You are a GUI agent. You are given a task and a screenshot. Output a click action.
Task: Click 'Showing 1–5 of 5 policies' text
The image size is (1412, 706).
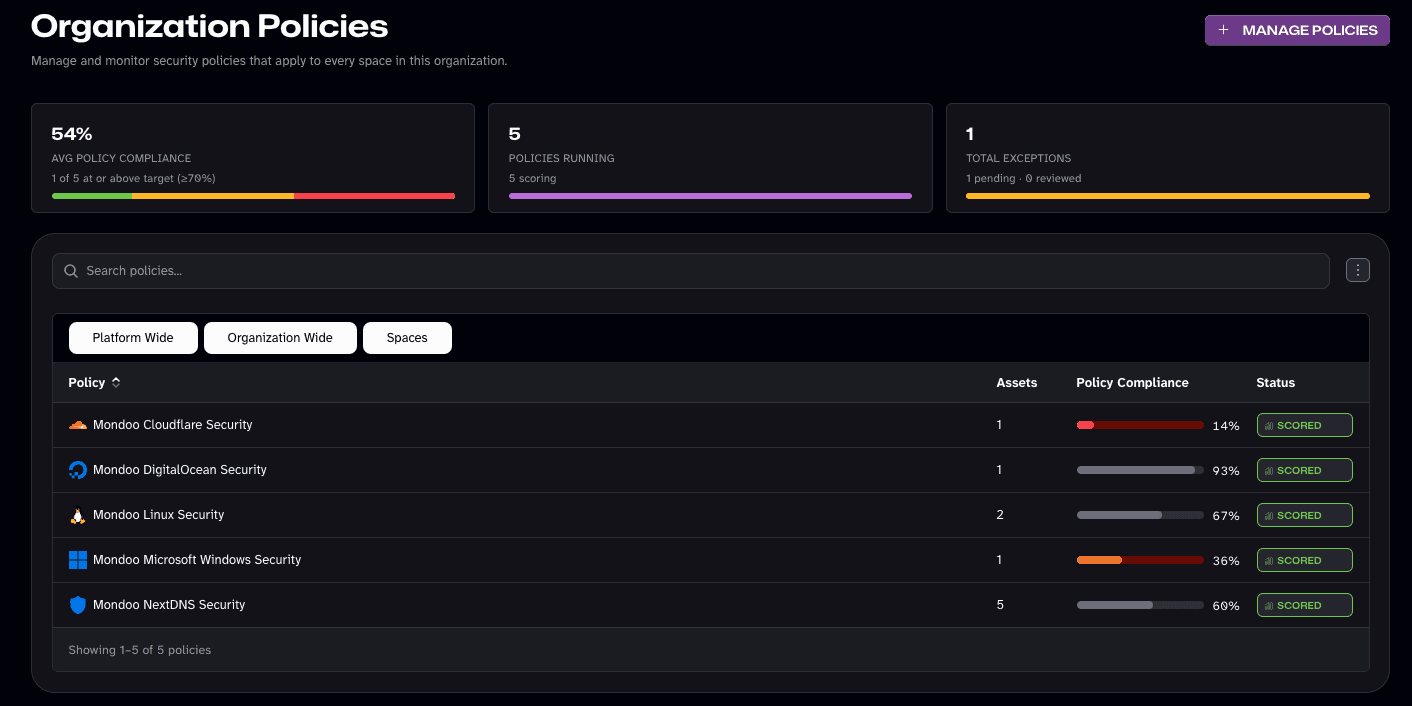pos(140,650)
